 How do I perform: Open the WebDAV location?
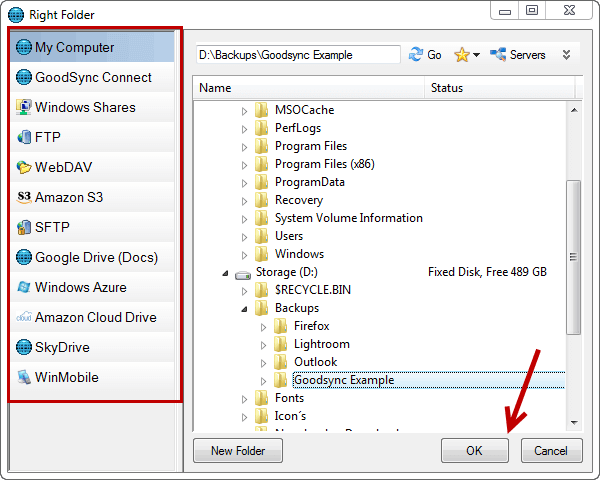pos(92,167)
